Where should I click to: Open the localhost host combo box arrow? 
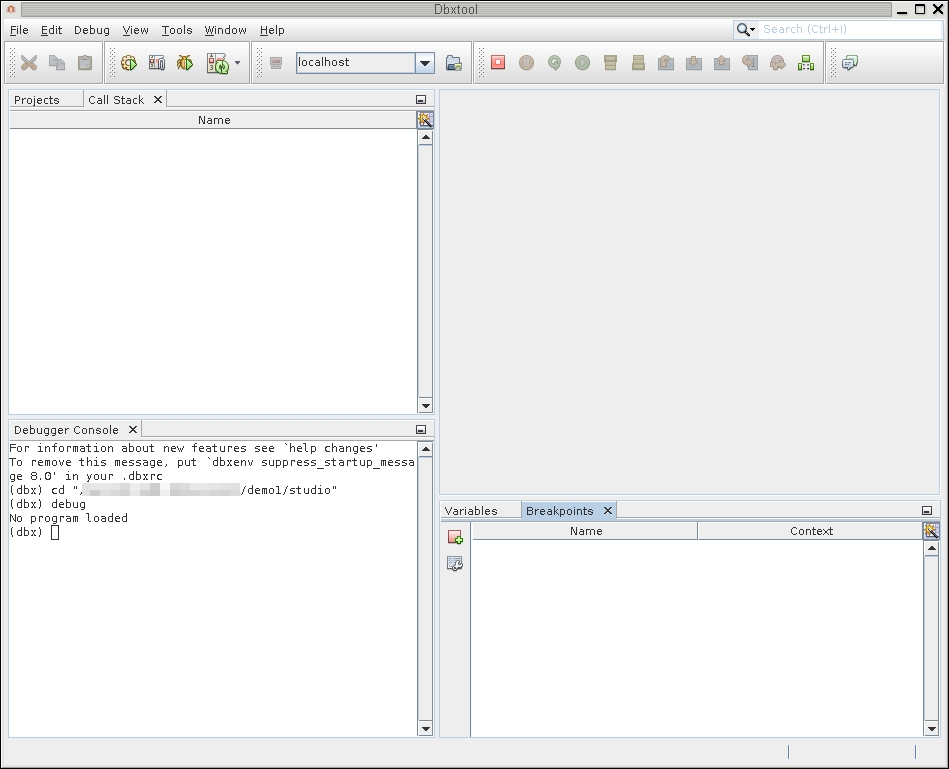425,62
